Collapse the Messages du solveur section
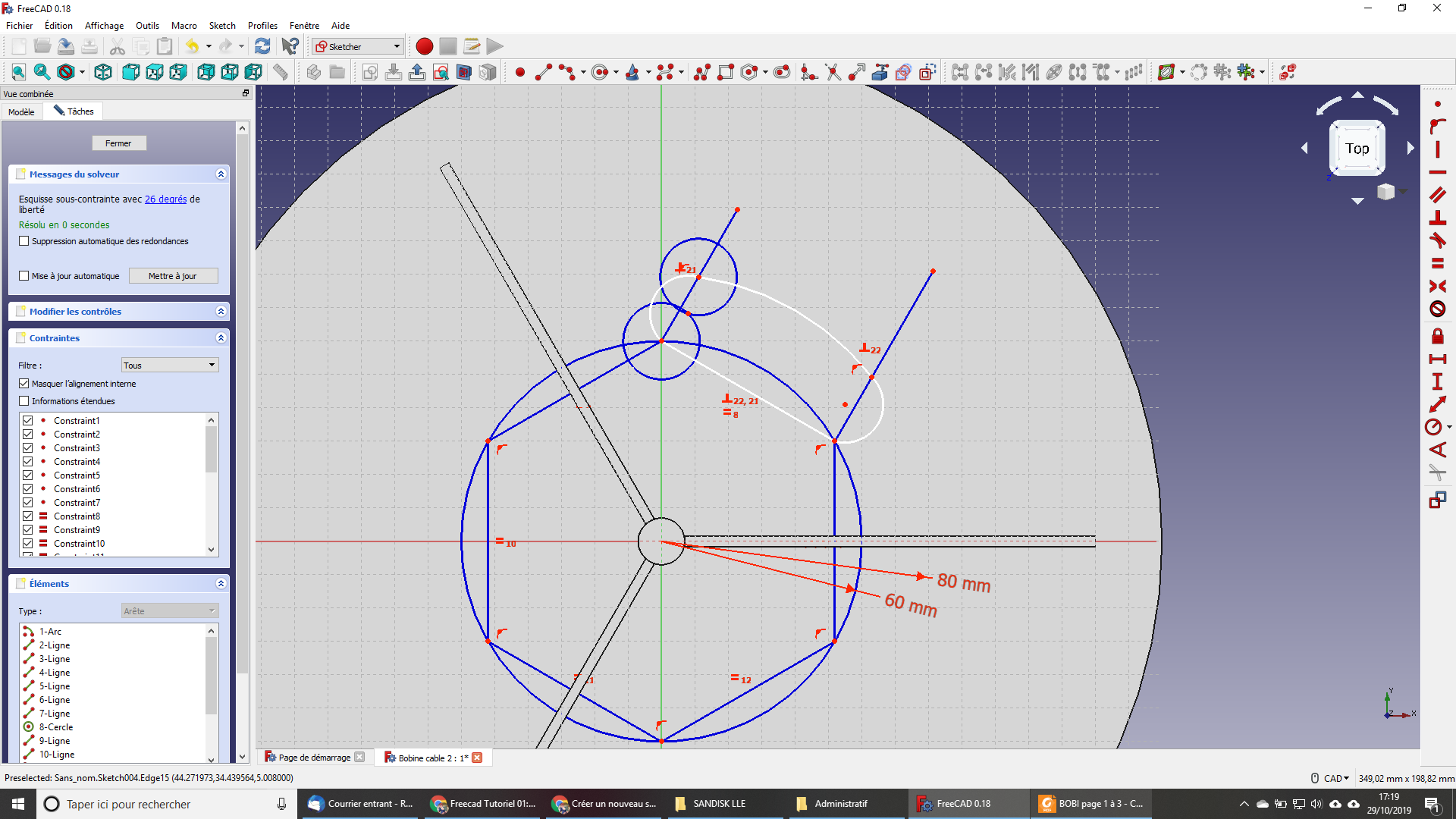 click(x=221, y=174)
